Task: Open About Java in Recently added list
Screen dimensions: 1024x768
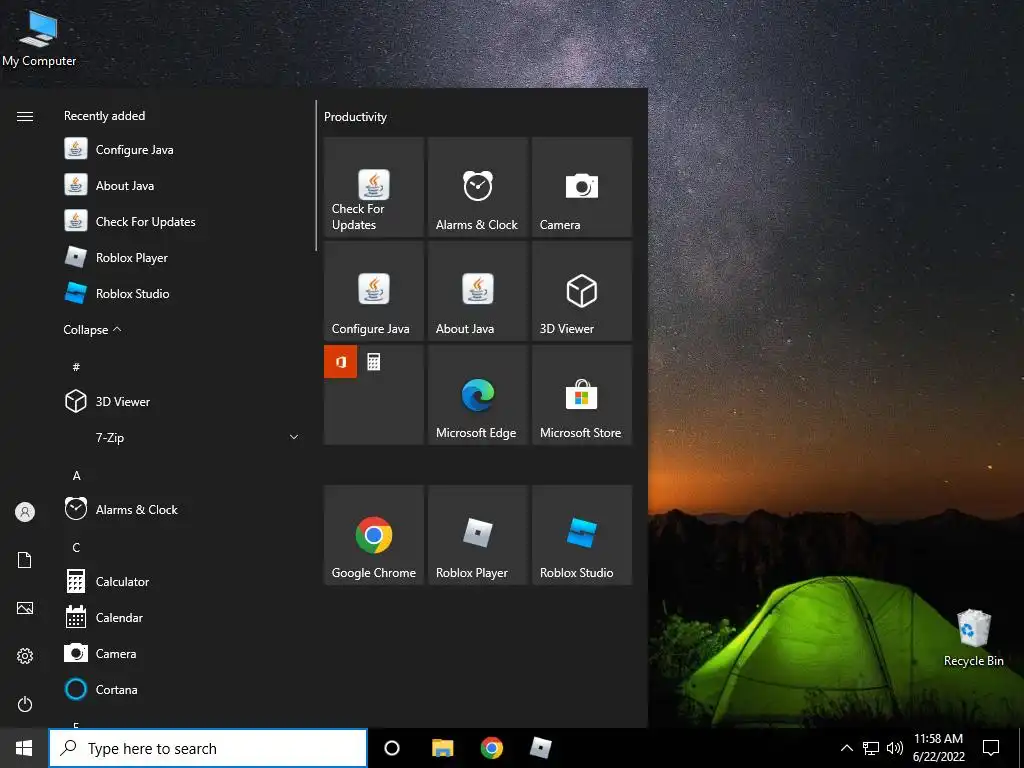Action: point(183,185)
